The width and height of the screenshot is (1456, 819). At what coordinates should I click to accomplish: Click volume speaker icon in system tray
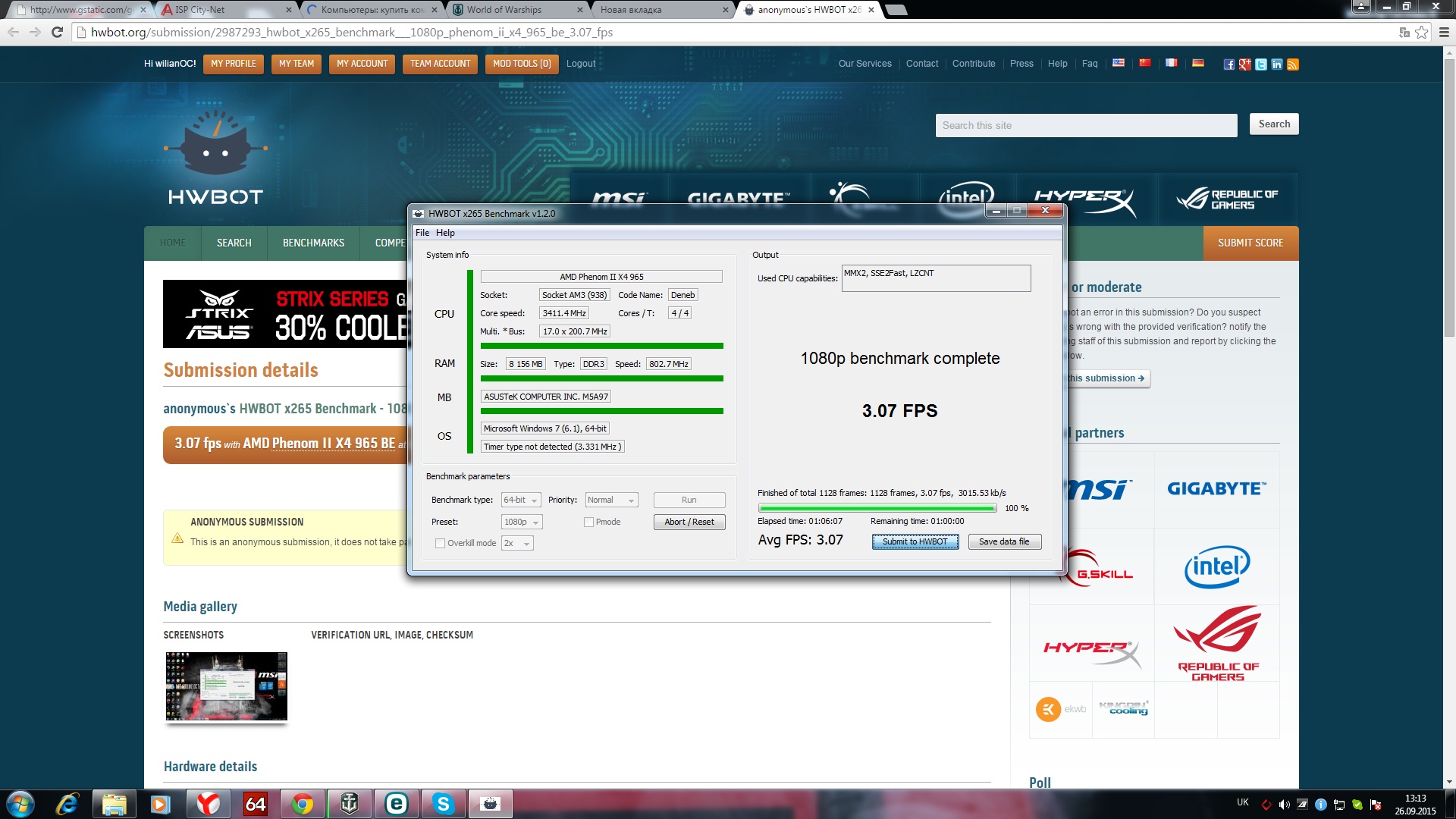[x=1284, y=805]
